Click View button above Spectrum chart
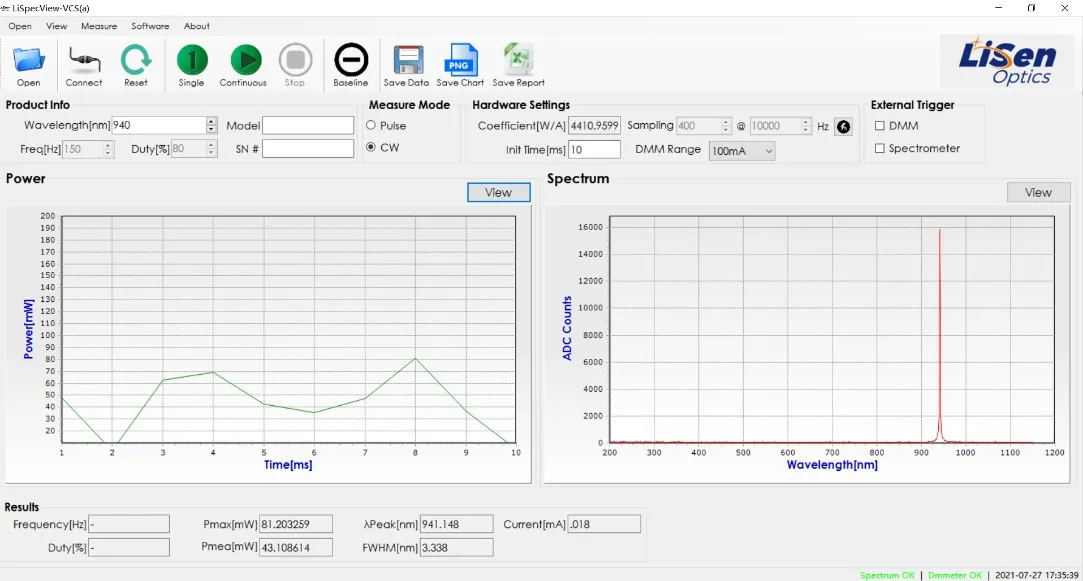The height and width of the screenshot is (581, 1083). 1038,193
